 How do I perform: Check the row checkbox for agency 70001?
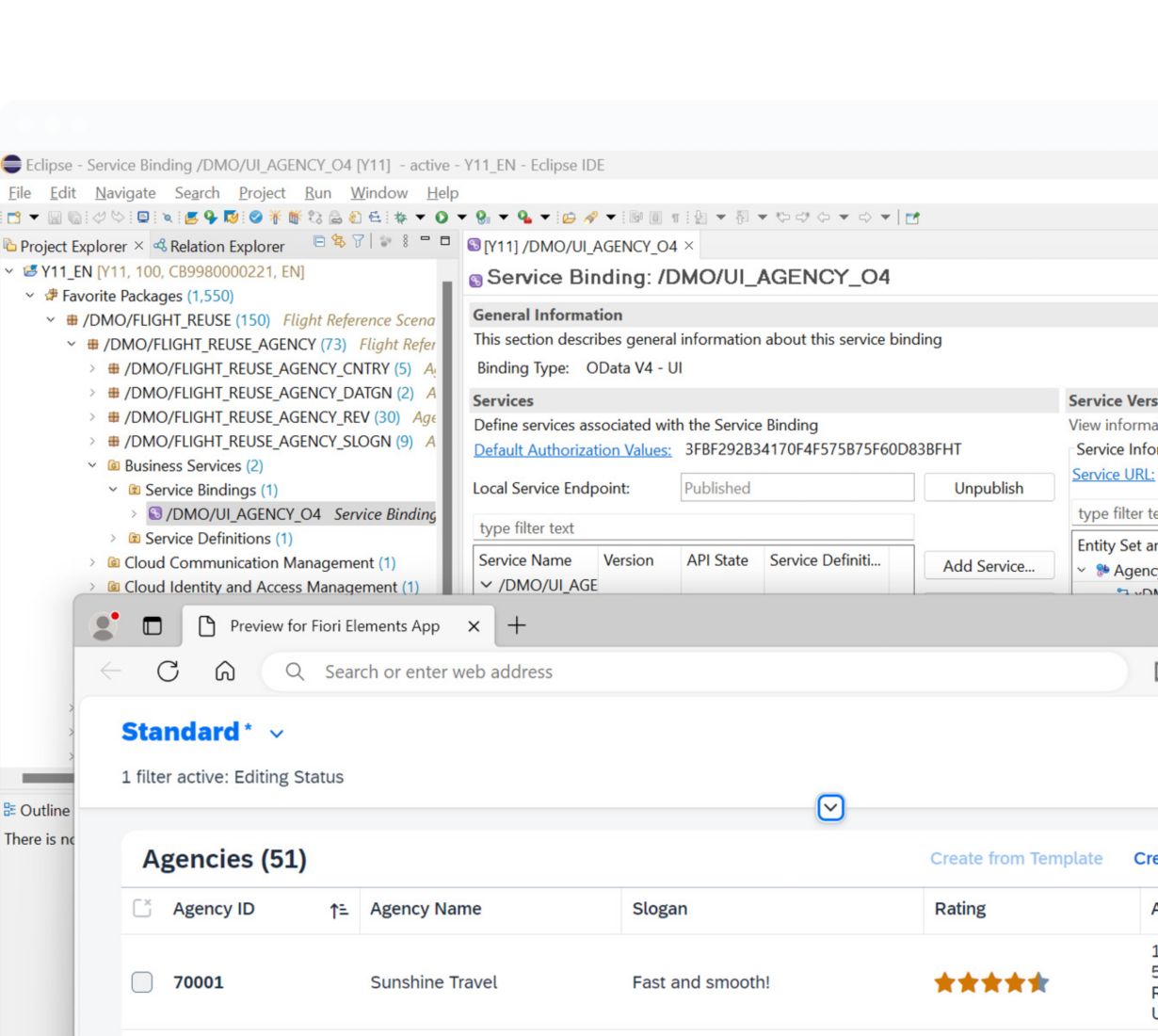click(x=142, y=982)
